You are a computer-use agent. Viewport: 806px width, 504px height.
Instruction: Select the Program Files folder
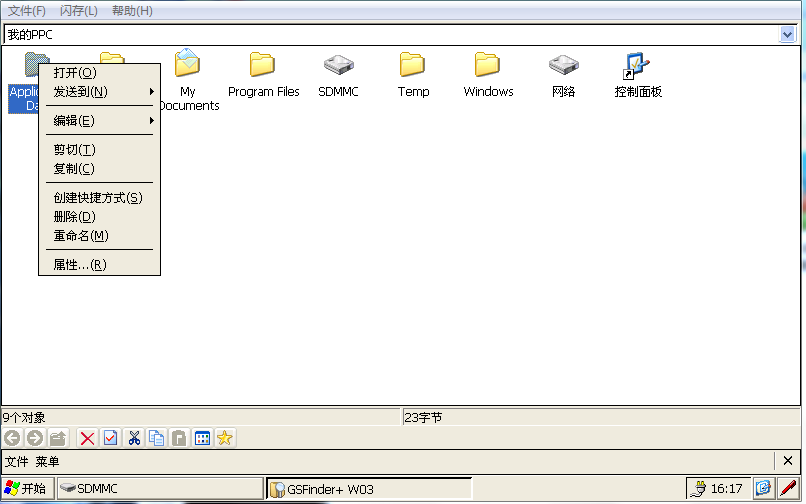263,75
